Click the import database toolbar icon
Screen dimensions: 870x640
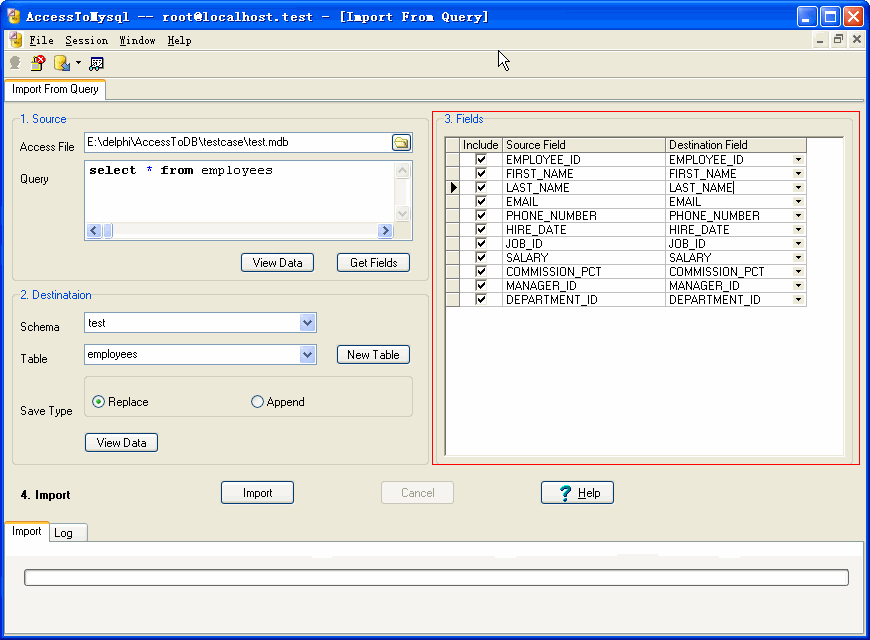(62, 63)
